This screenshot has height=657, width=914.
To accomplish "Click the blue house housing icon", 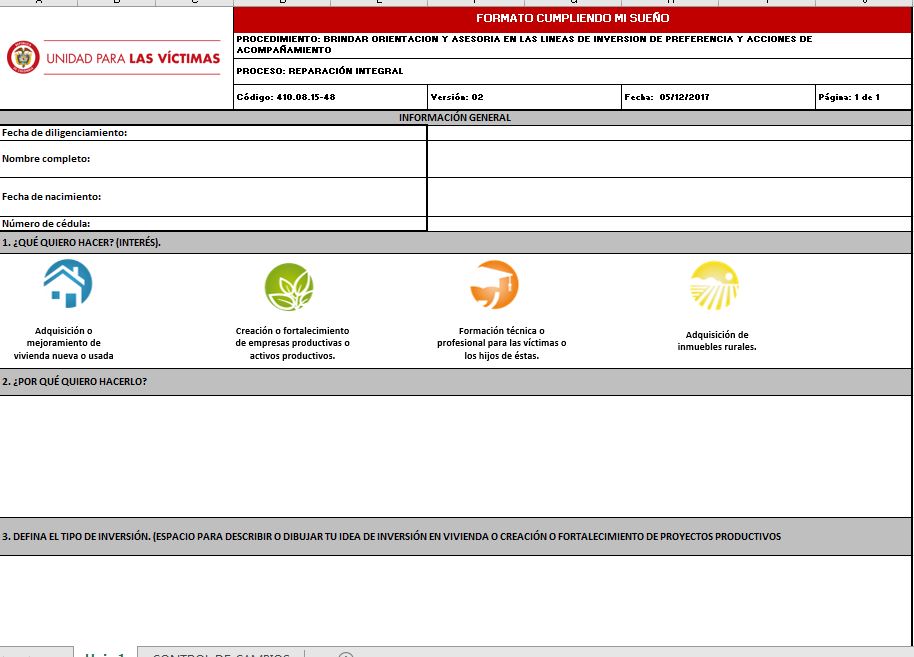I will pos(68,283).
